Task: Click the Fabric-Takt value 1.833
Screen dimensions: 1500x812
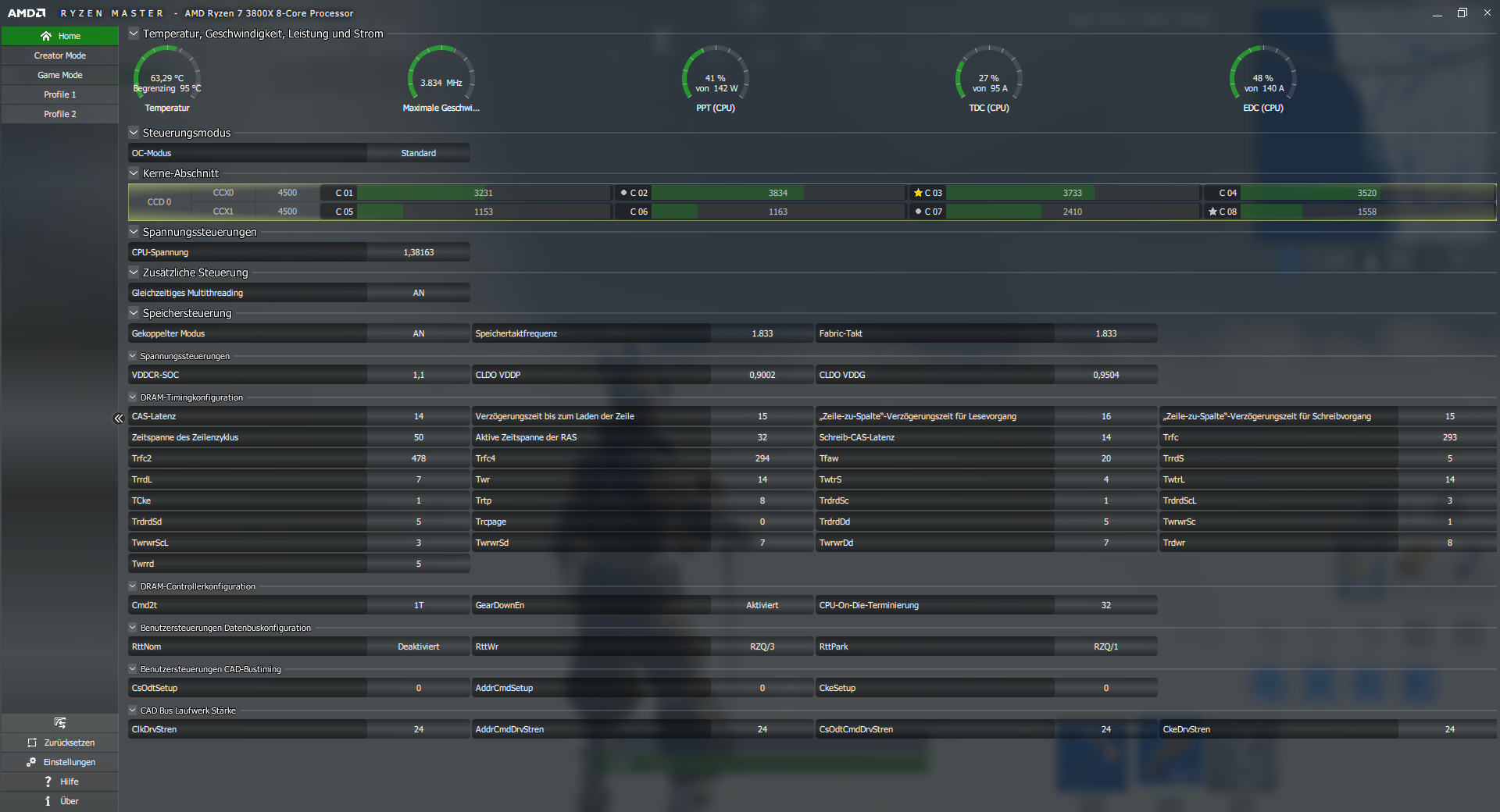Action: tap(1106, 333)
